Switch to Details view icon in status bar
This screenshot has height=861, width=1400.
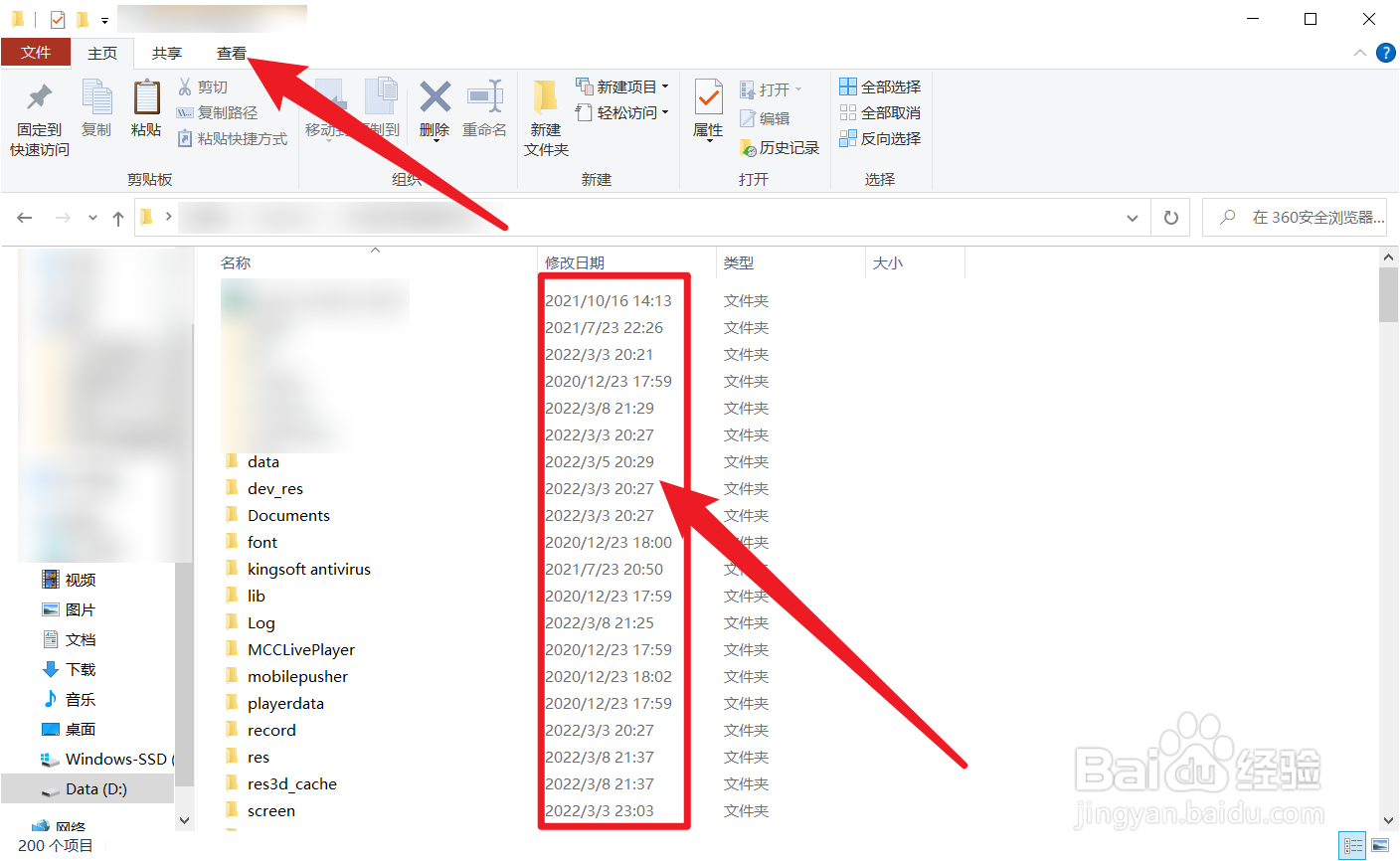coord(1353,846)
